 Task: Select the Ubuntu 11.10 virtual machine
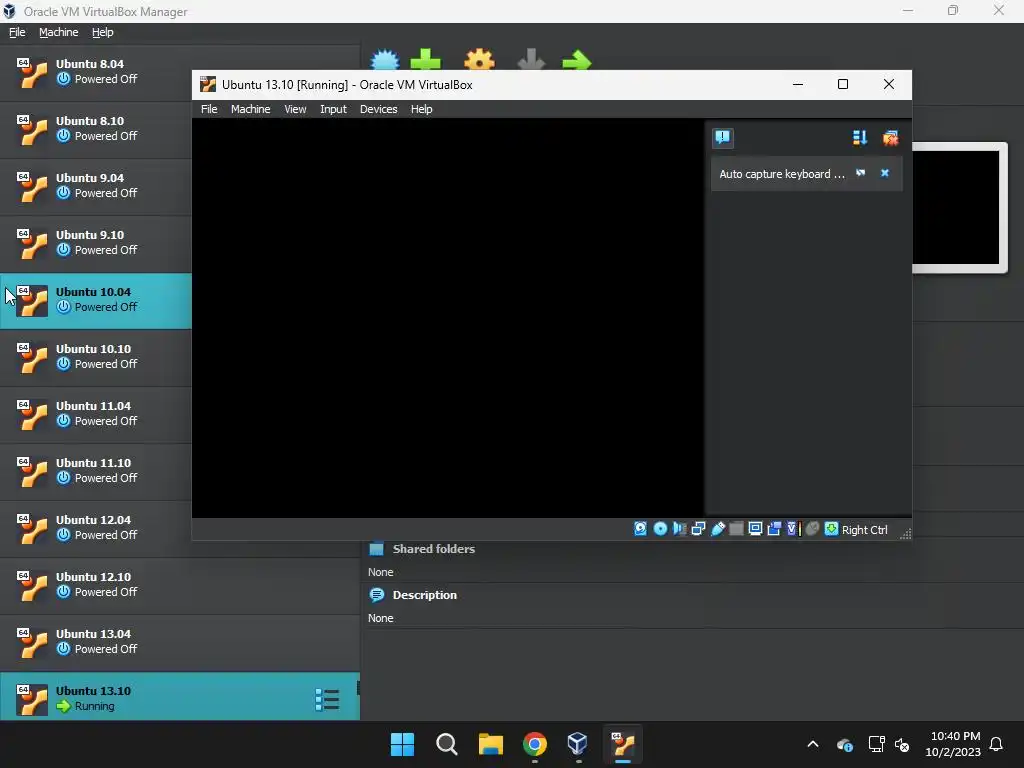(x=95, y=471)
